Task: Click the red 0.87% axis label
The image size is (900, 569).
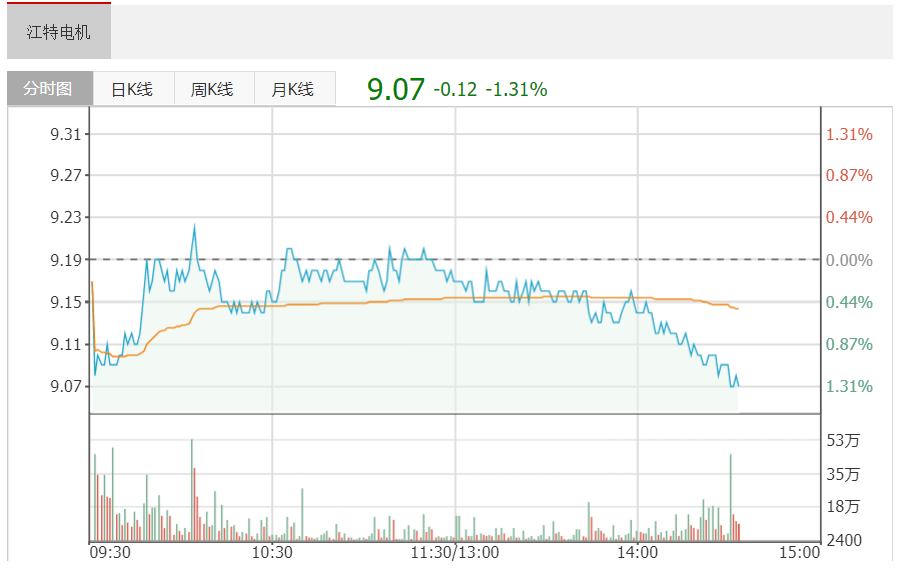Action: click(849, 175)
